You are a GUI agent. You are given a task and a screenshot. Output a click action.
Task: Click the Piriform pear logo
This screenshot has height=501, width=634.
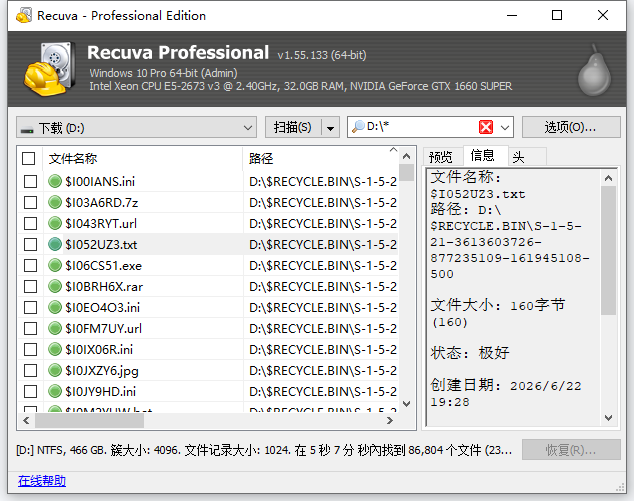click(x=594, y=70)
